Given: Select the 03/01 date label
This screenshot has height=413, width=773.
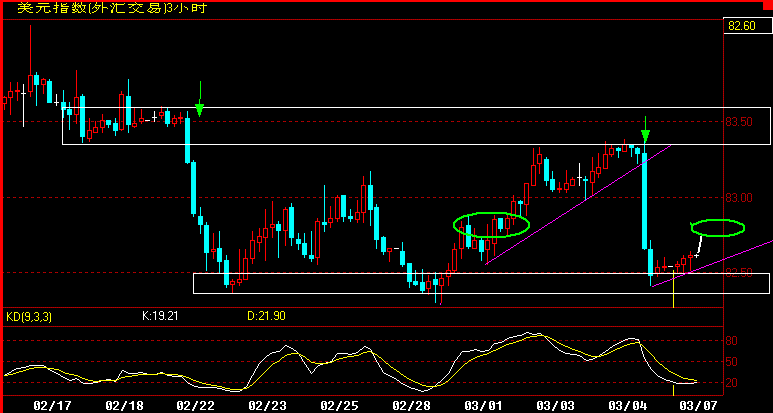Looking at the screenshot, I should [483, 405].
